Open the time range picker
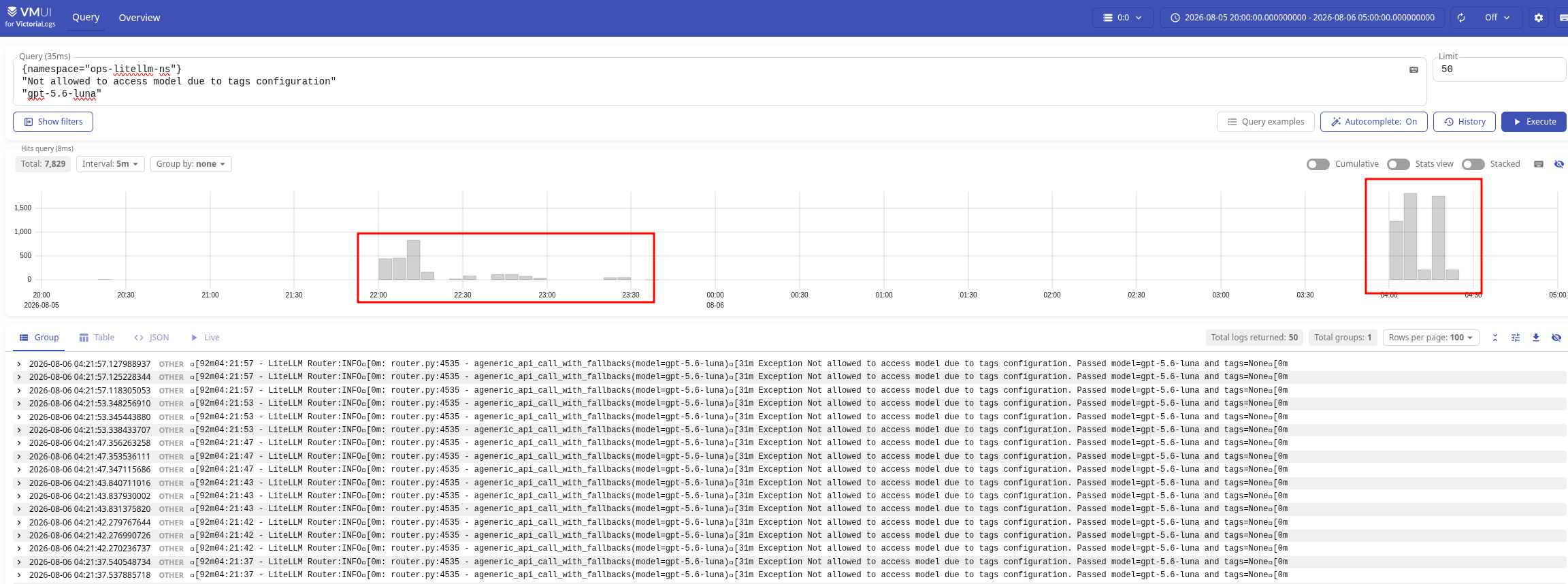 pyautogui.click(x=1302, y=18)
